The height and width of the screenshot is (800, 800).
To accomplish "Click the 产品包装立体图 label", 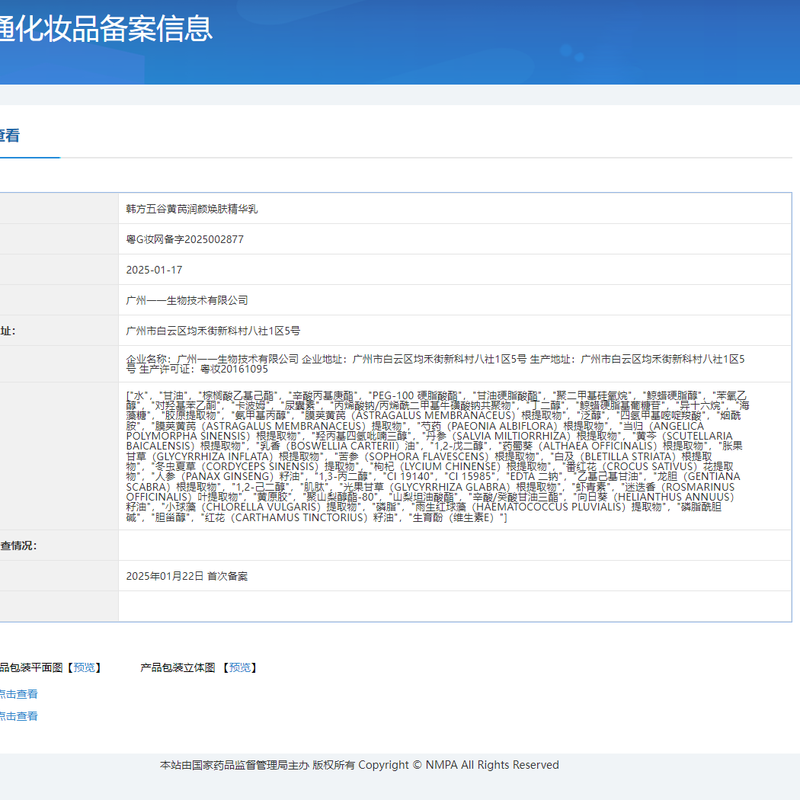I will point(178,667).
